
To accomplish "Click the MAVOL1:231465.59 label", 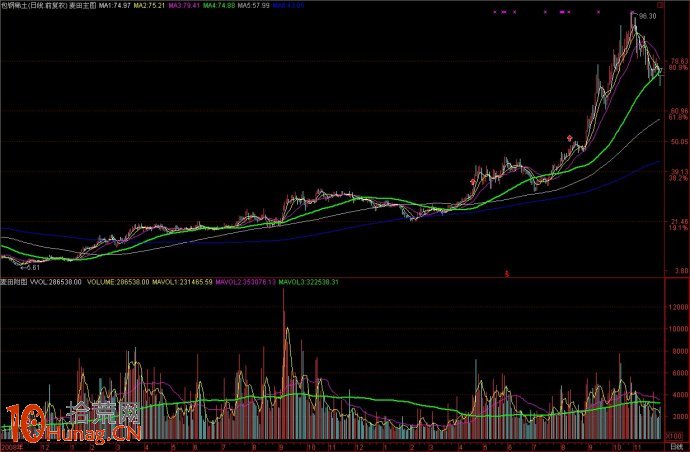I will click(182, 282).
